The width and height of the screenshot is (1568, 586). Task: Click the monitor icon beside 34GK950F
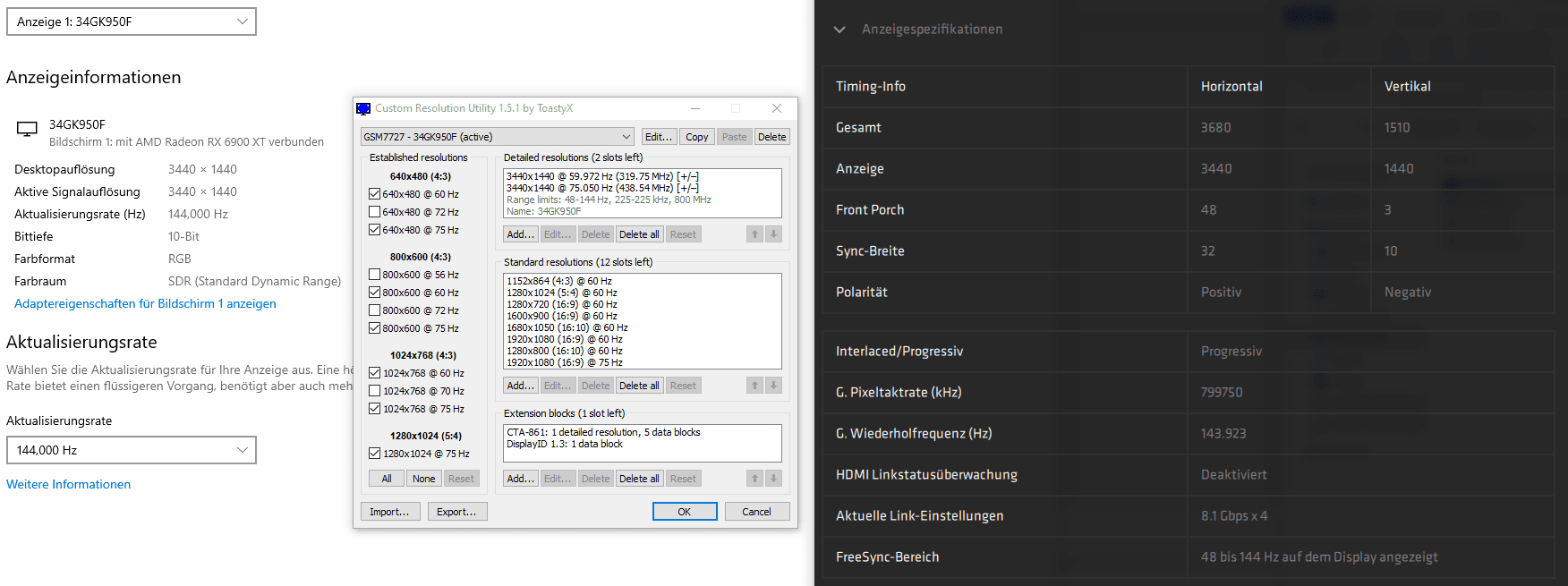pos(28,130)
